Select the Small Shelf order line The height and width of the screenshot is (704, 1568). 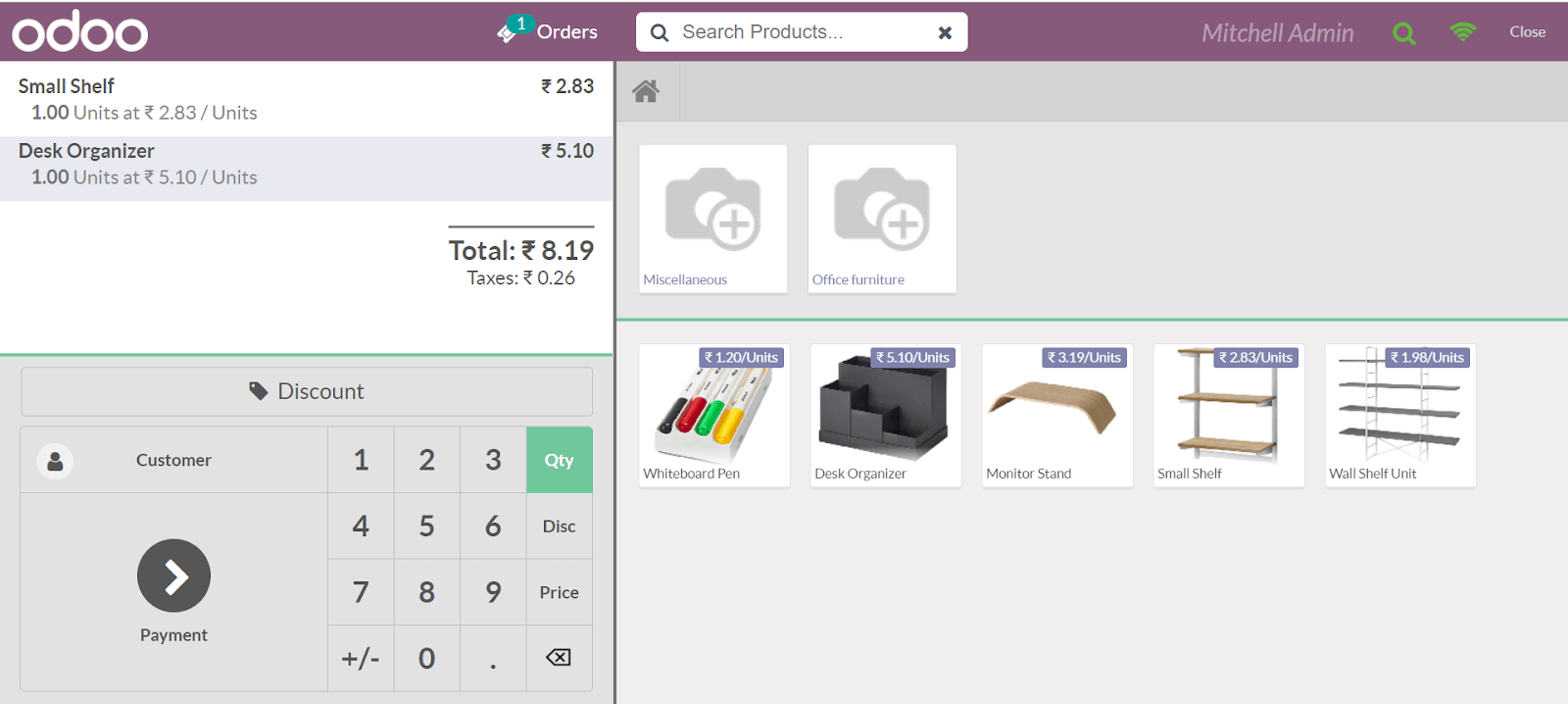(x=306, y=99)
